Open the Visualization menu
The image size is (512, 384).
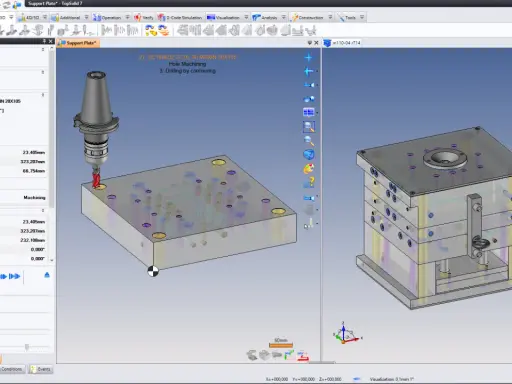point(223,17)
